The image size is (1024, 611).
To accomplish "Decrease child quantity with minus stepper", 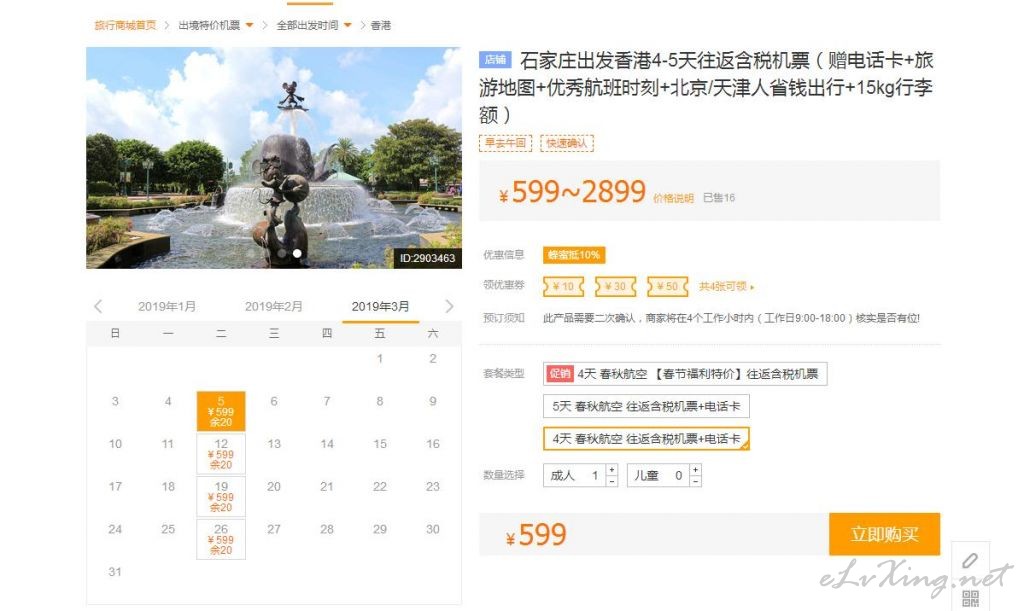I will pos(696,480).
